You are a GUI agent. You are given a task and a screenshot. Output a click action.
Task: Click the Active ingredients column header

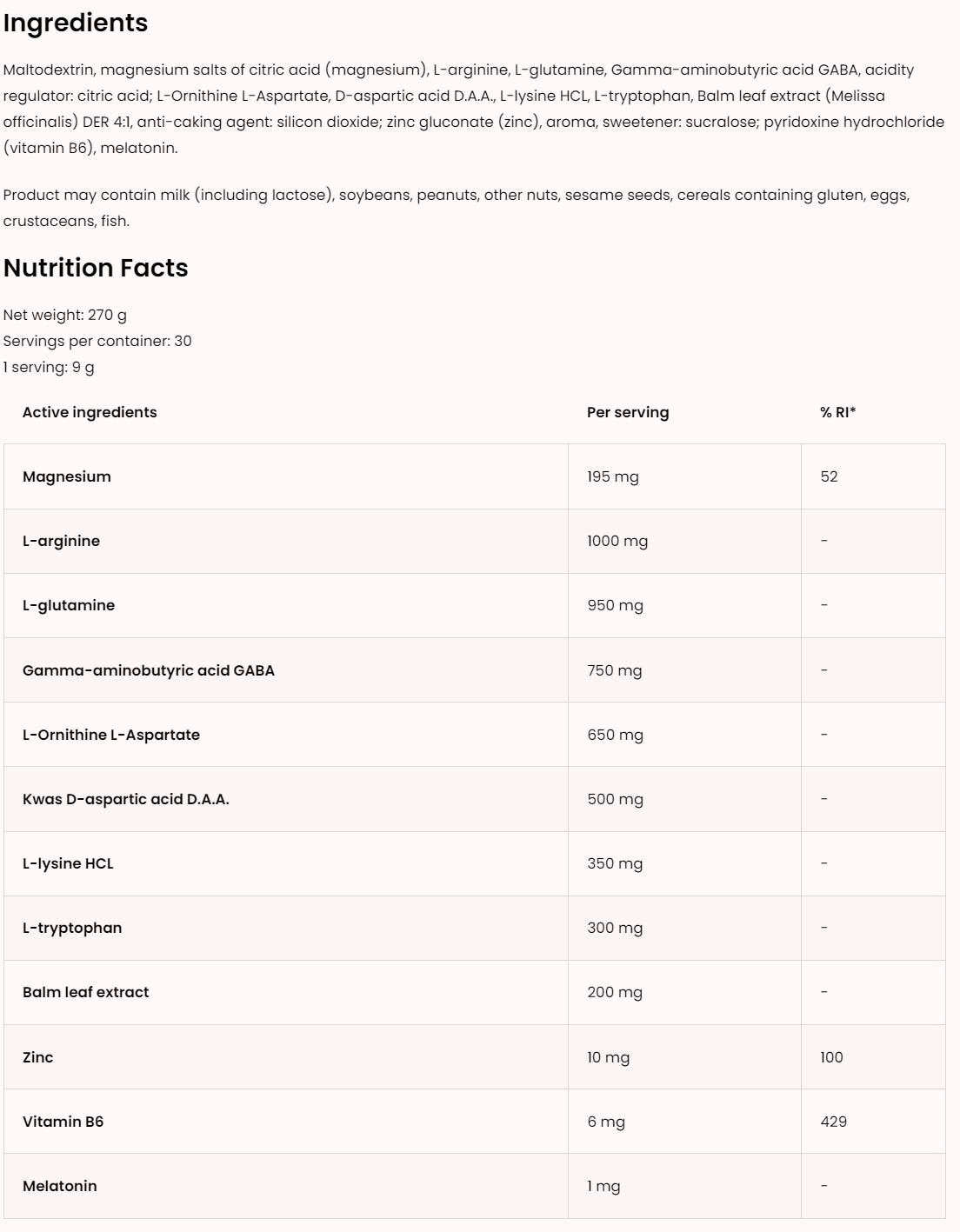[90, 412]
